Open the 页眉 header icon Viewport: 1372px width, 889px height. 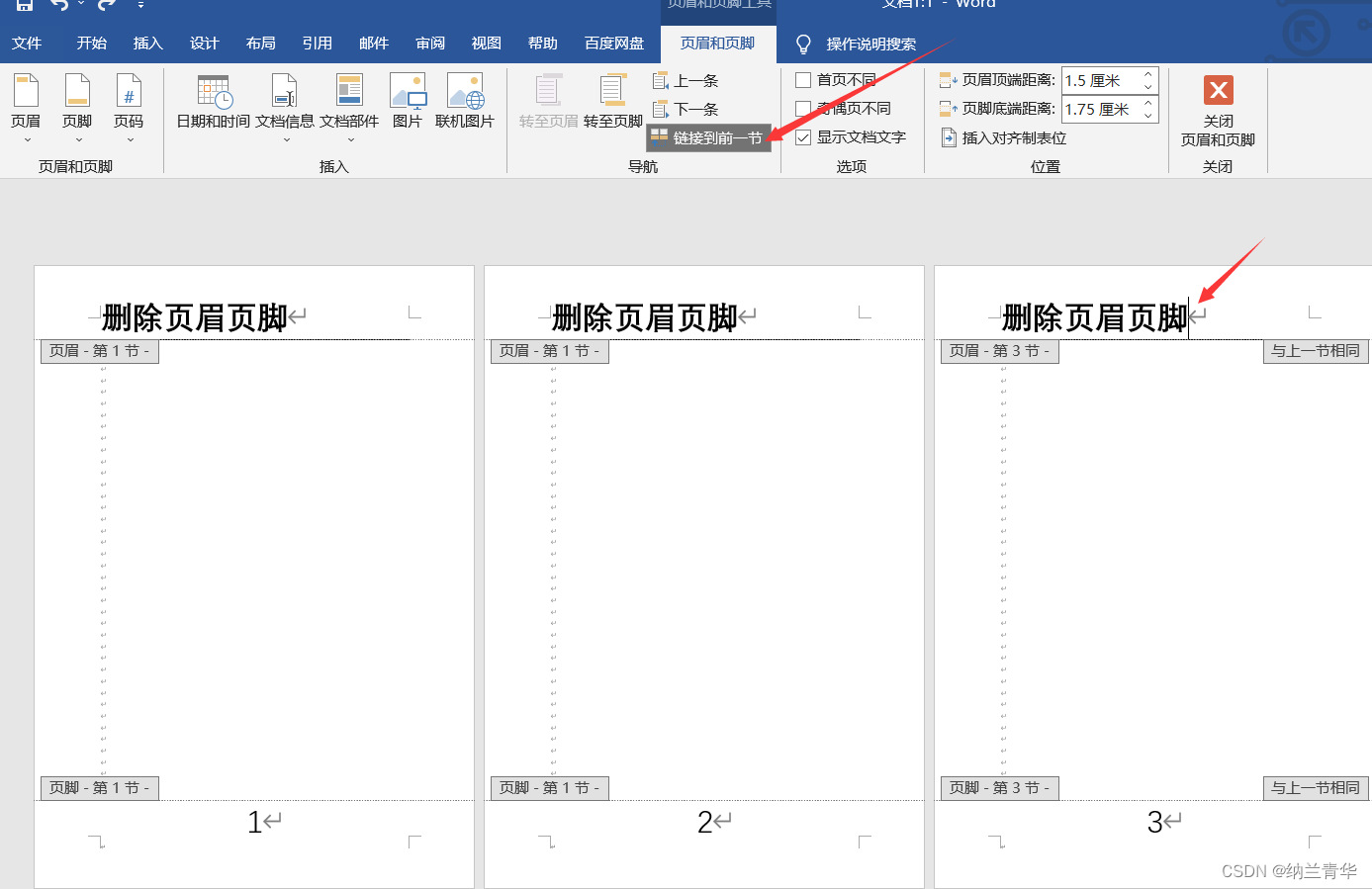(x=26, y=90)
